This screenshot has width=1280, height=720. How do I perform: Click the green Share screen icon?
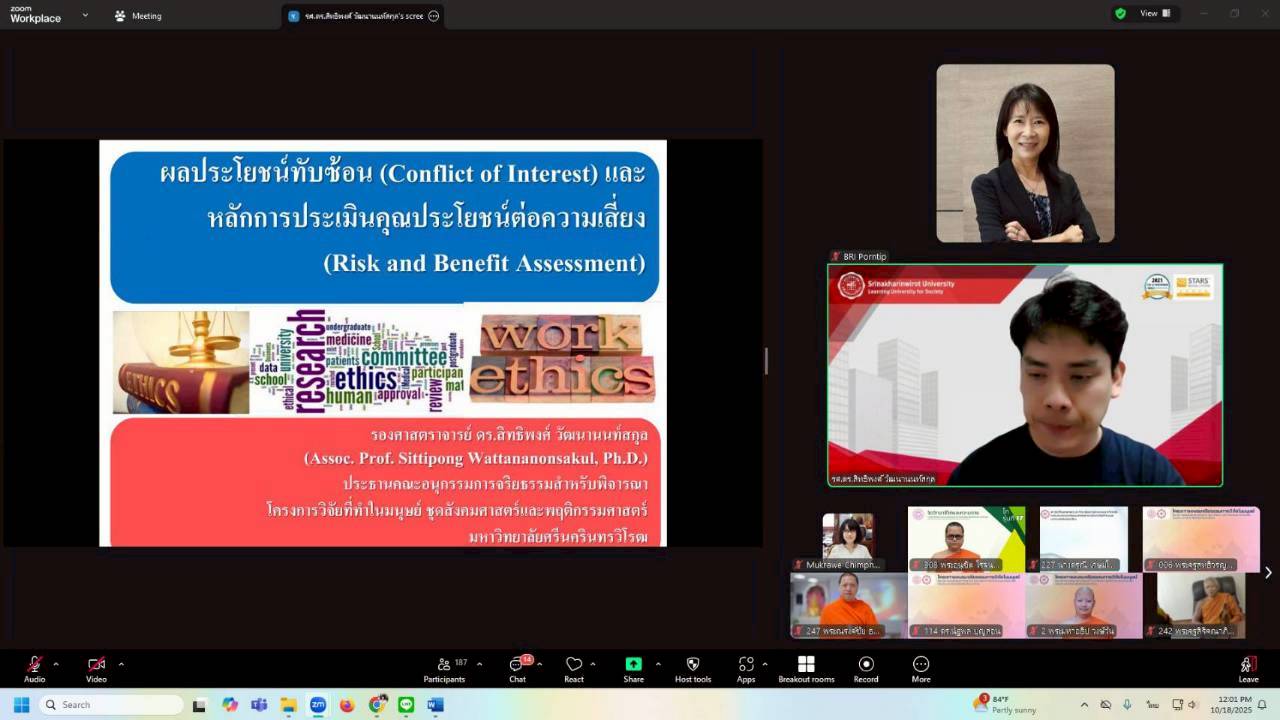(x=634, y=665)
